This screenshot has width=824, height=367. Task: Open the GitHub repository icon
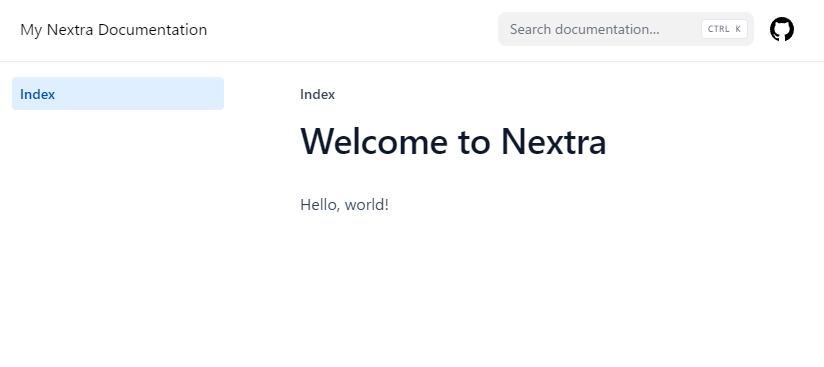click(781, 29)
